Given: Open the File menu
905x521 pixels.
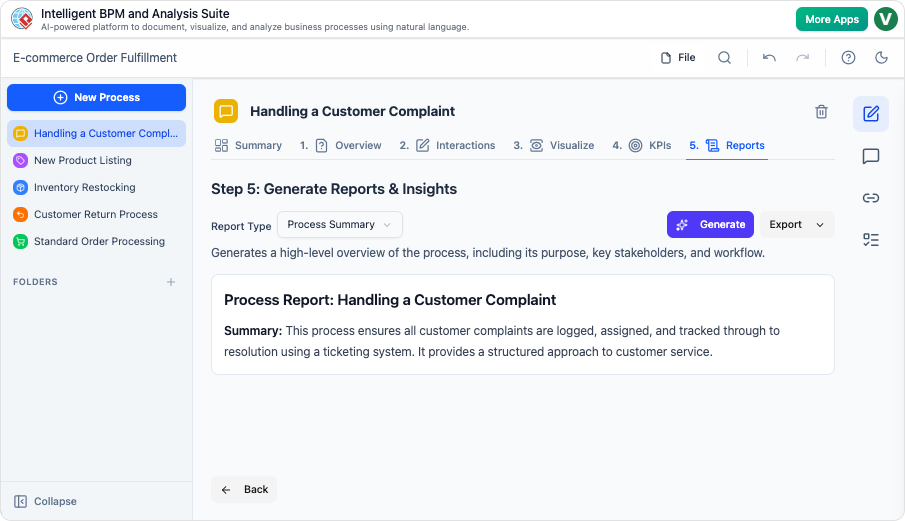Looking at the screenshot, I should [678, 58].
